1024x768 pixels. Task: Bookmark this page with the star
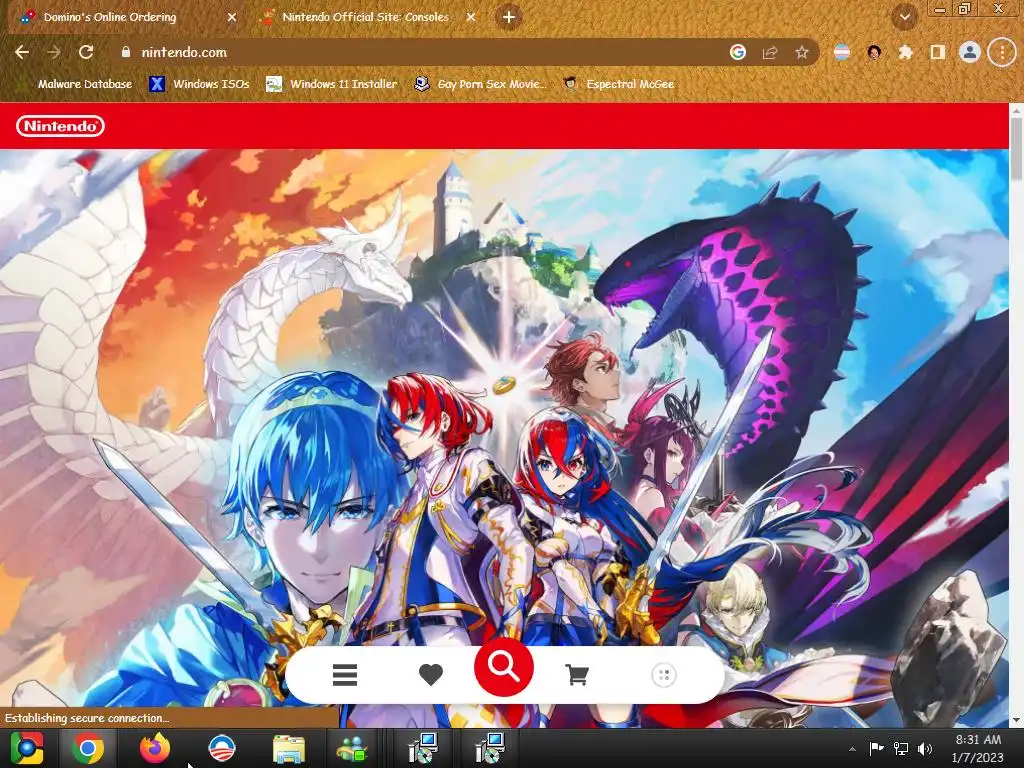pyautogui.click(x=802, y=52)
